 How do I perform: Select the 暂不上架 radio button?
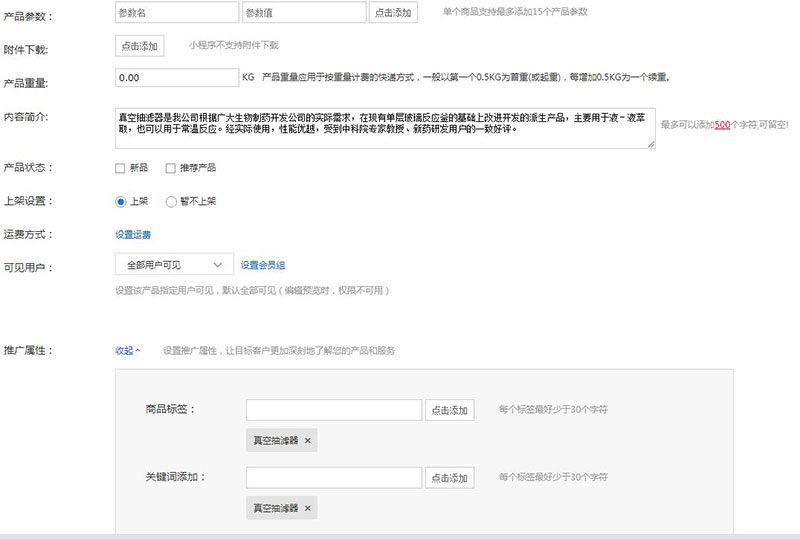(171, 202)
